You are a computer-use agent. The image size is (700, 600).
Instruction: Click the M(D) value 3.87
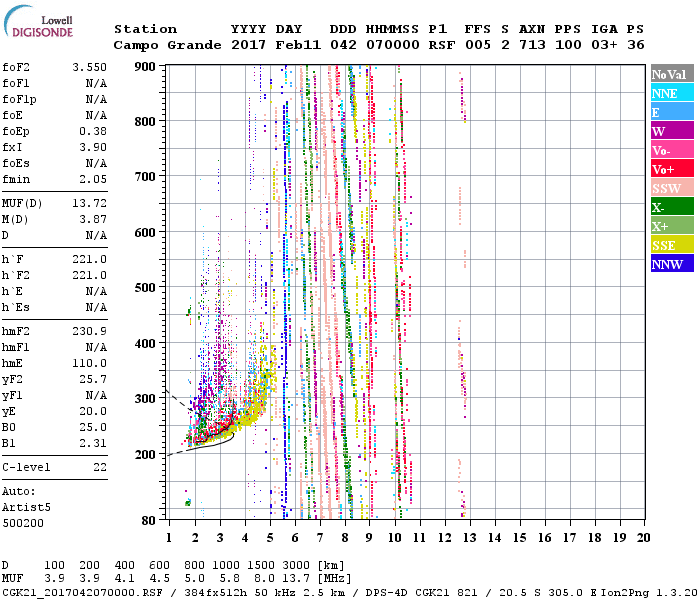click(93, 220)
